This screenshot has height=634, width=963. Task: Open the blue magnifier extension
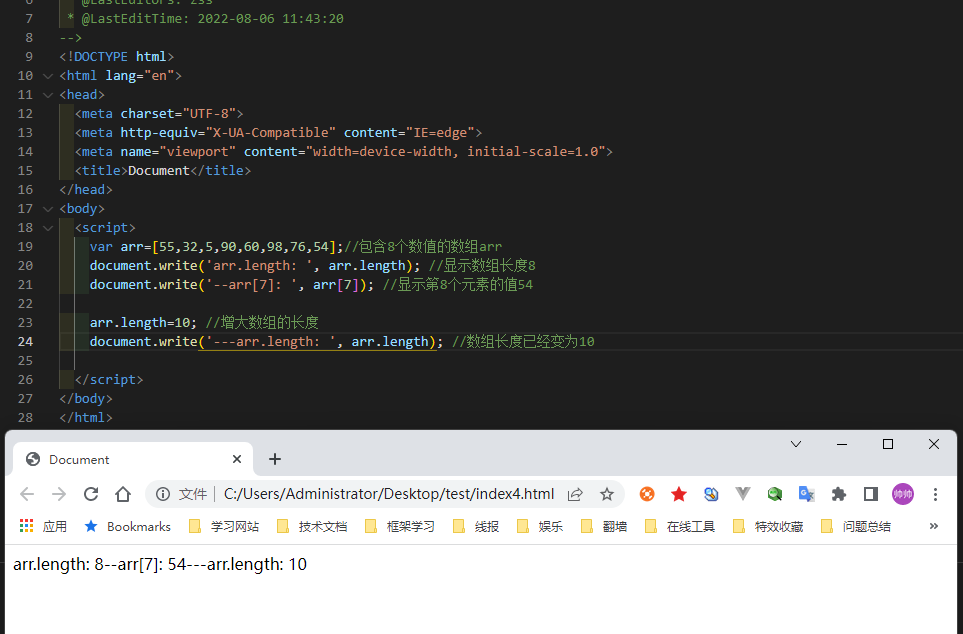pos(711,494)
